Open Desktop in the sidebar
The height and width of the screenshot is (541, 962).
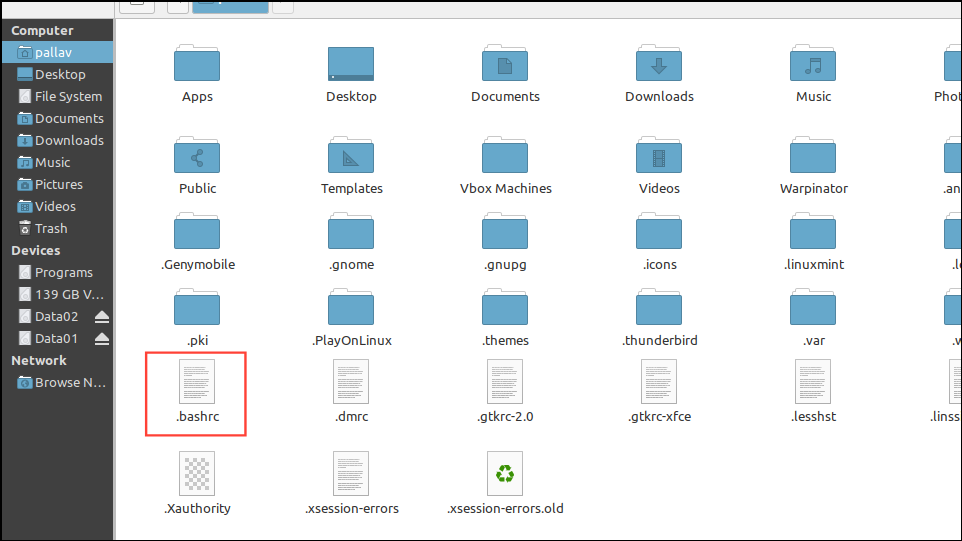point(58,74)
